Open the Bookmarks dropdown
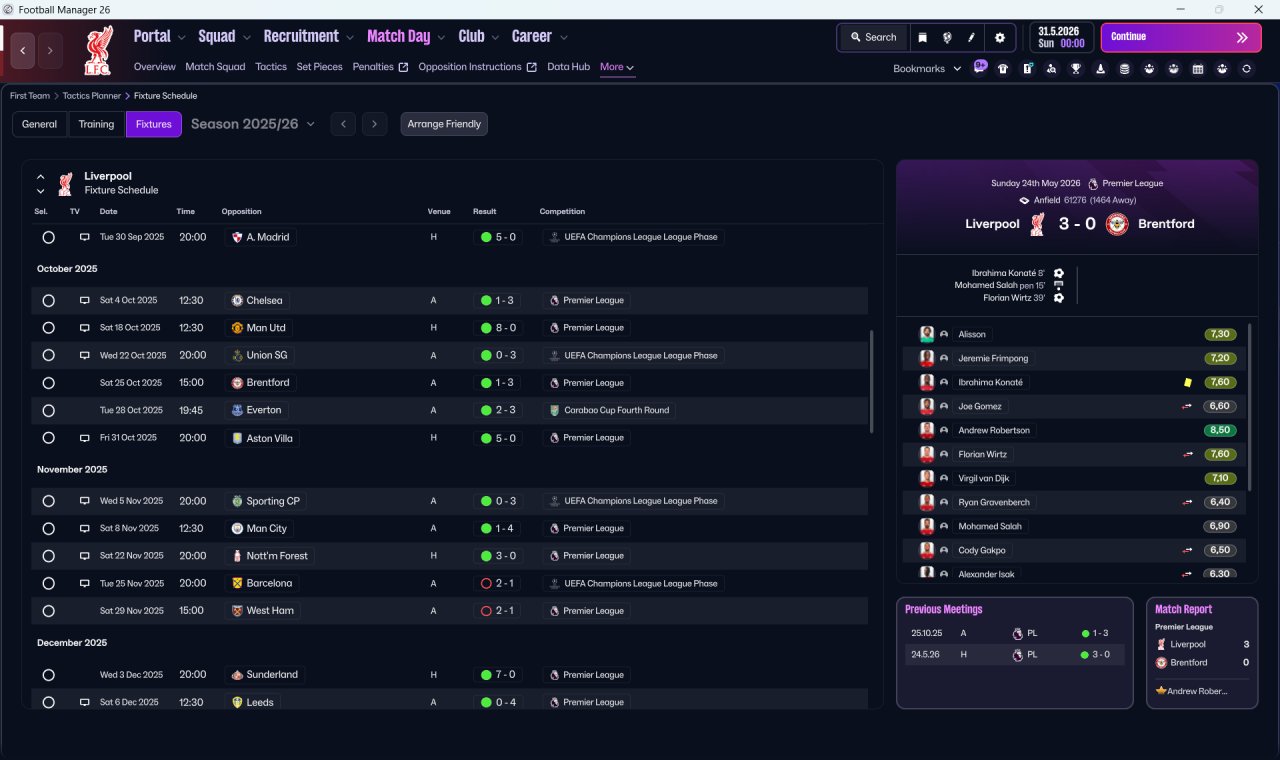This screenshot has height=760, width=1280. [x=927, y=68]
